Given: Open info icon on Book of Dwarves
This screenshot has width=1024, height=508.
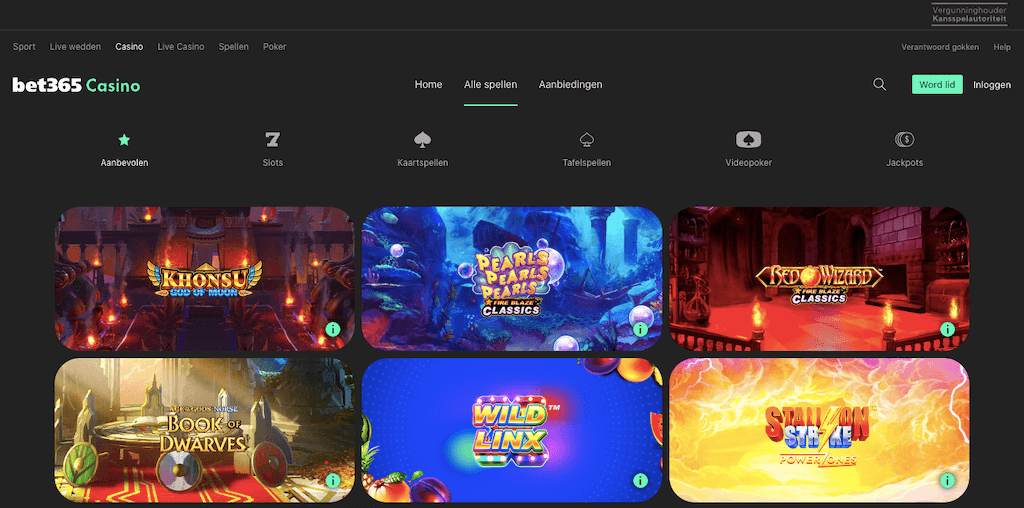Looking at the screenshot, I should pos(333,481).
